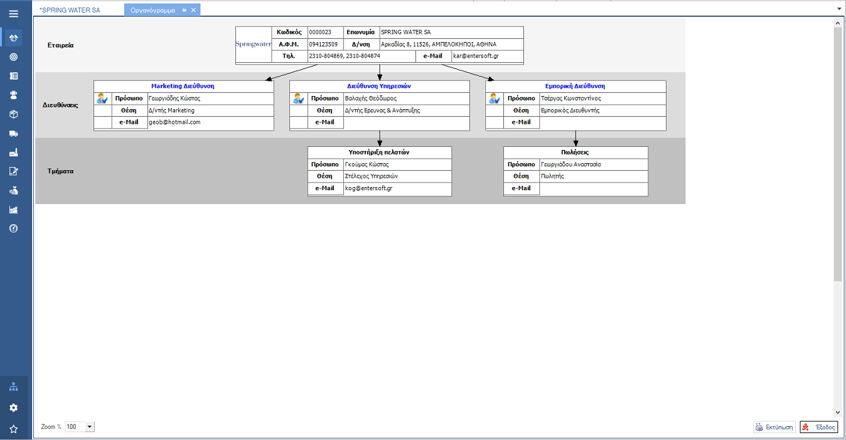This screenshot has height=440, width=846.
Task: Click the Εκτύπωση print button
Action: click(x=774, y=427)
